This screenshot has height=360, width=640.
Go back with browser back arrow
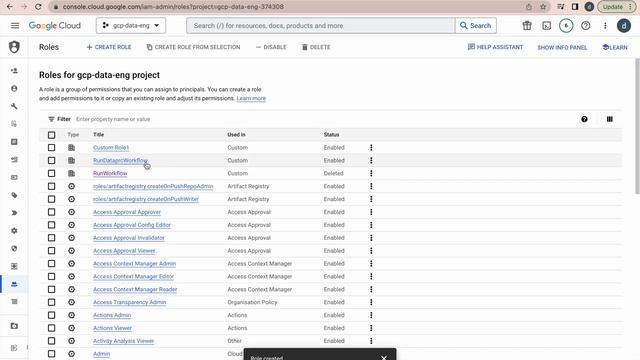pos(10,7)
